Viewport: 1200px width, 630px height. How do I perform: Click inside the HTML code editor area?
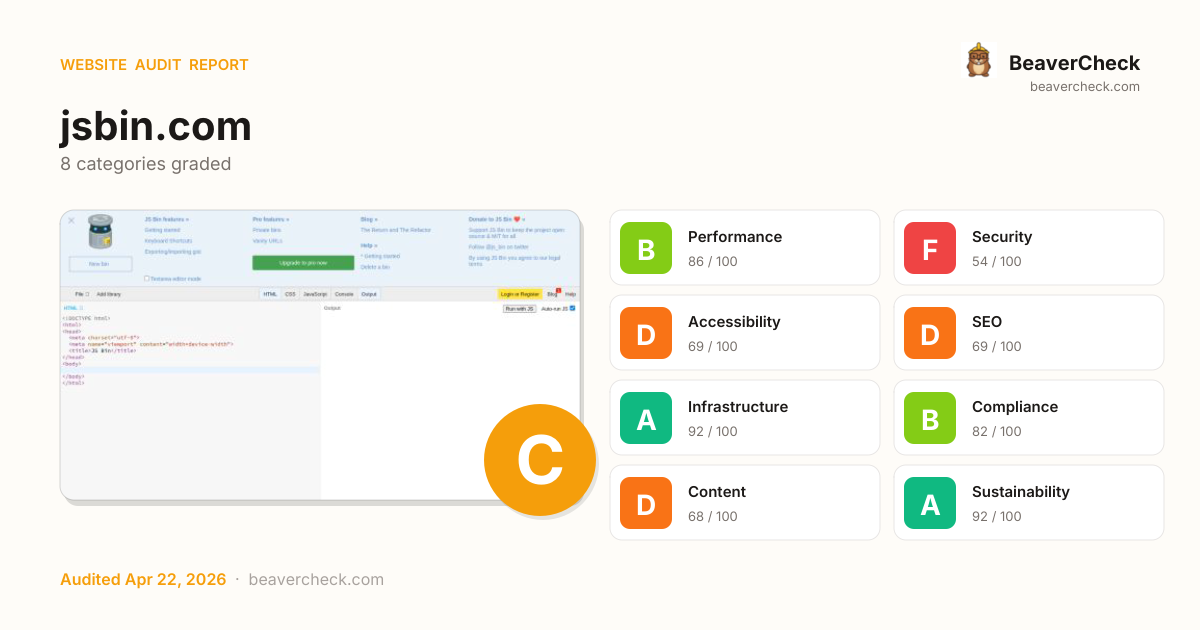point(190,420)
